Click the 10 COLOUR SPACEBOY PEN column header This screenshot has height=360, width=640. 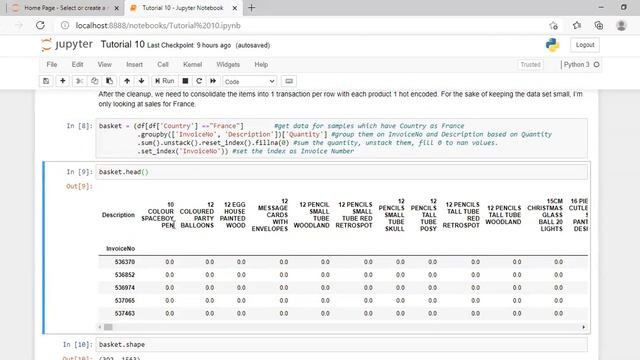158,215
